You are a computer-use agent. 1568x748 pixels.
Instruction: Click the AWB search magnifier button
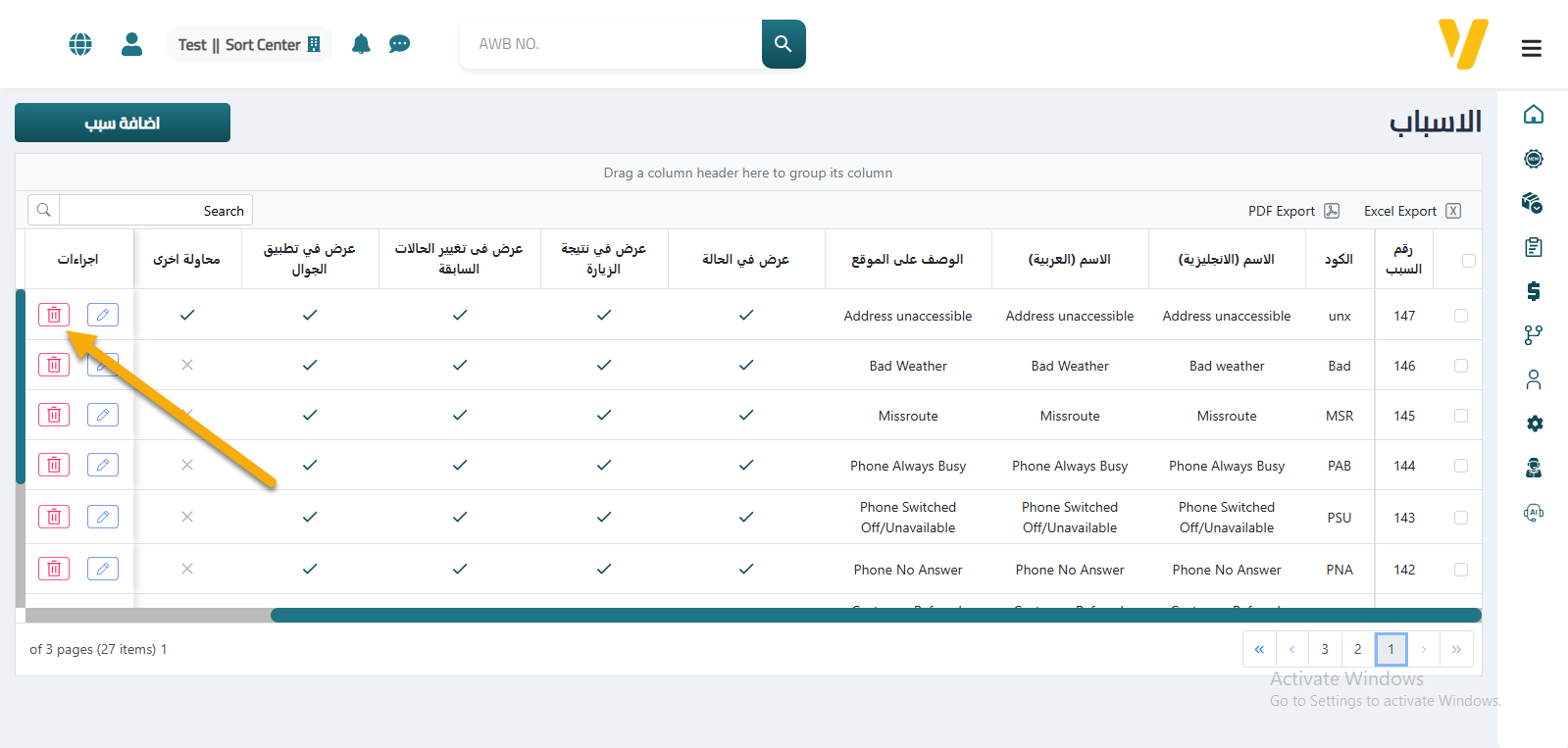point(783,44)
